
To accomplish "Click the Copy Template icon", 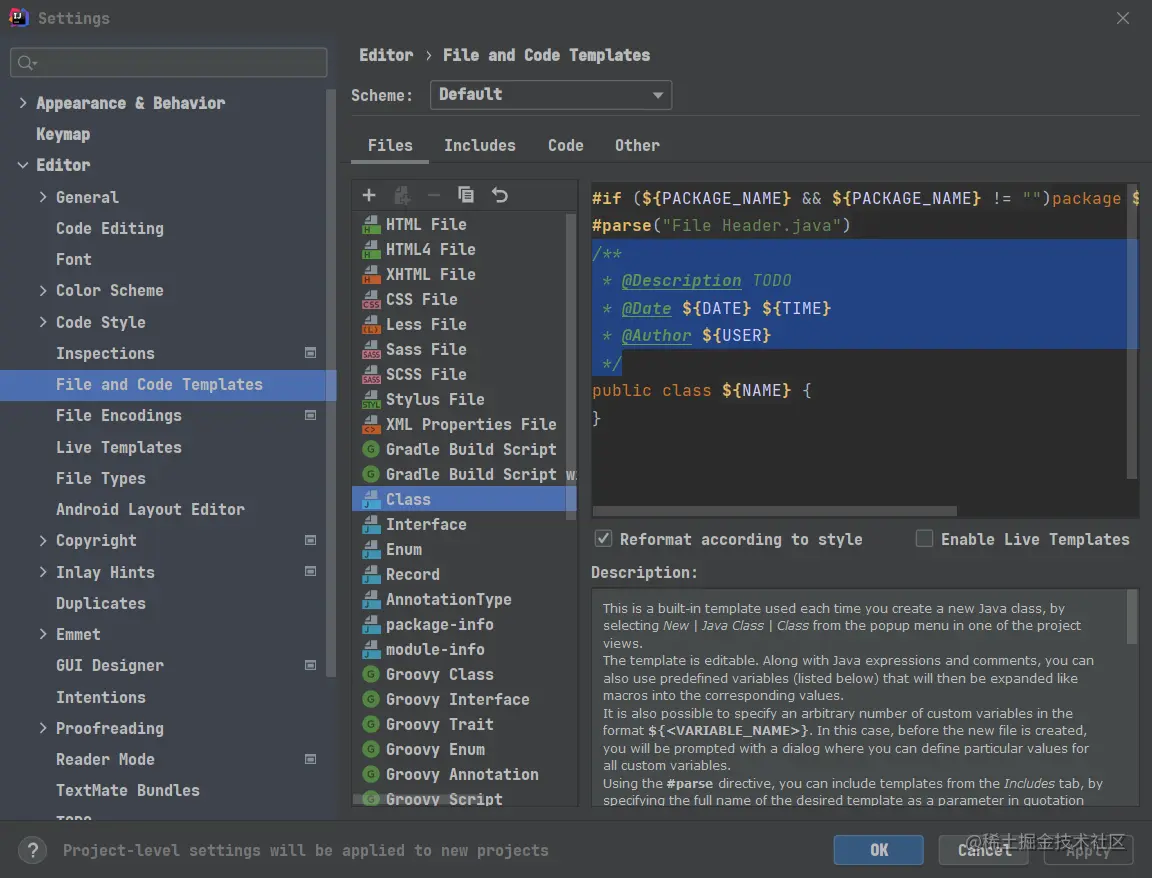I will click(x=466, y=195).
